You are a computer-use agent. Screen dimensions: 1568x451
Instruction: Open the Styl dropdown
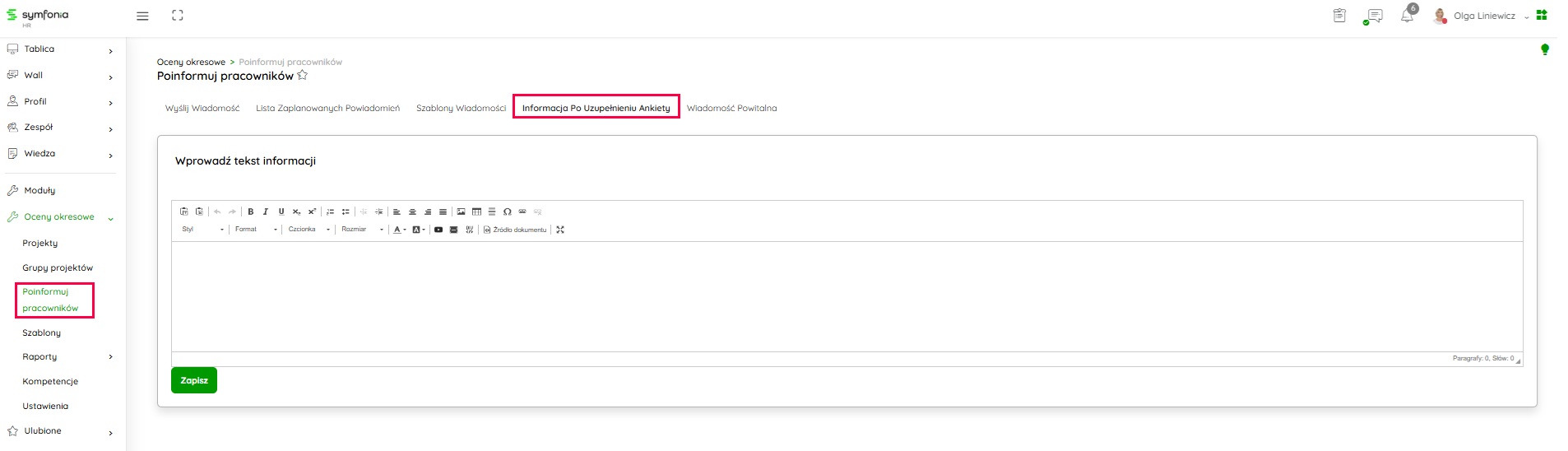(x=202, y=230)
